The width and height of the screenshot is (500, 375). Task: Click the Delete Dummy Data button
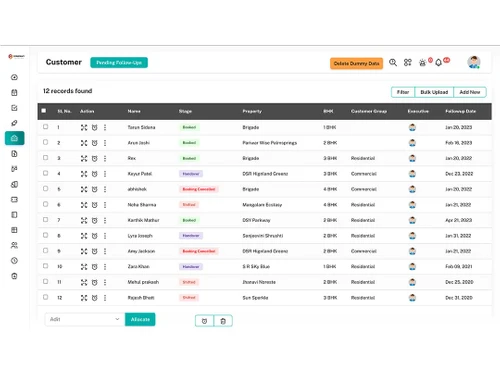pos(356,63)
